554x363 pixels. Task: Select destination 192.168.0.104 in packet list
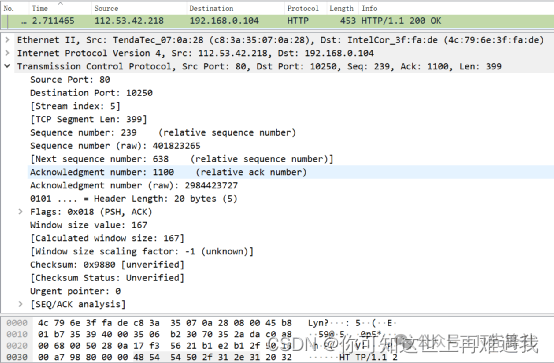pyautogui.click(x=224, y=21)
